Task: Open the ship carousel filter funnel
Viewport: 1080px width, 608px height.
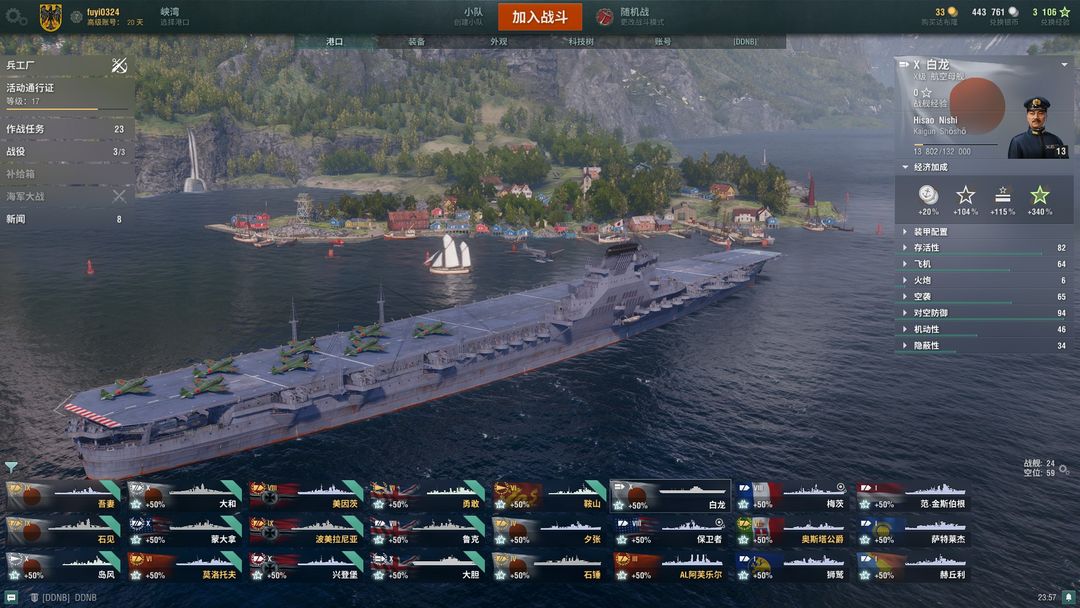Action: tap(11, 468)
